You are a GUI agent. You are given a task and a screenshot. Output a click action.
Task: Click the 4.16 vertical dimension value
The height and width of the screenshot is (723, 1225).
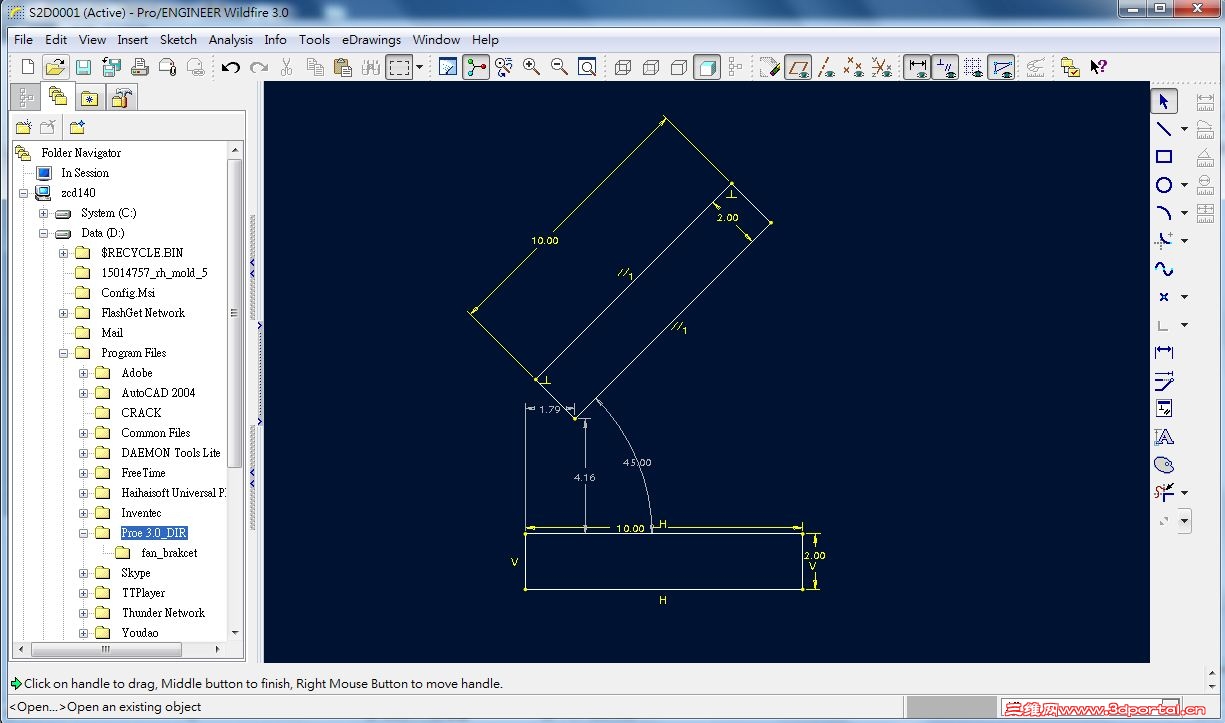(584, 478)
